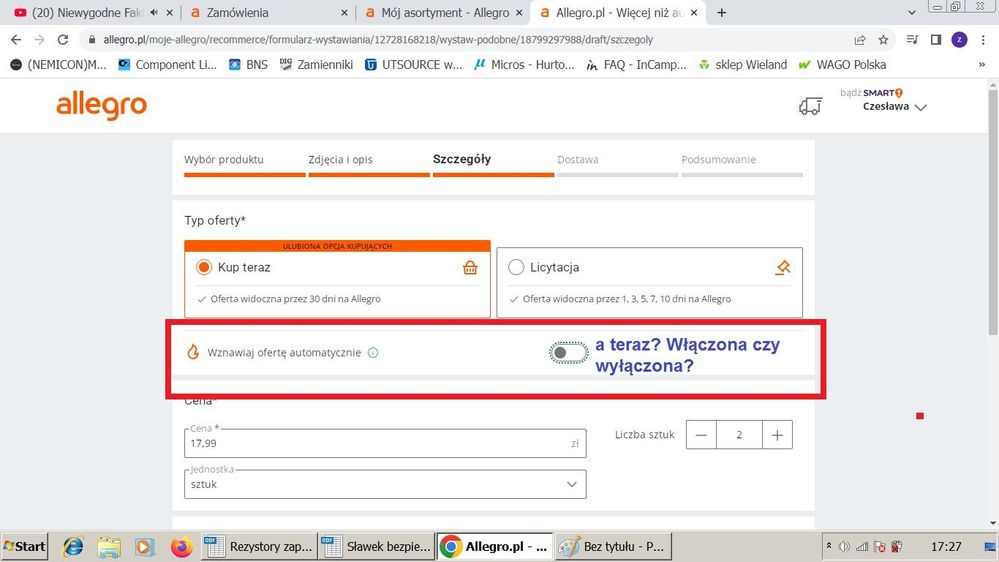Go to Dostawa step
The image size is (999, 562).
click(x=578, y=159)
